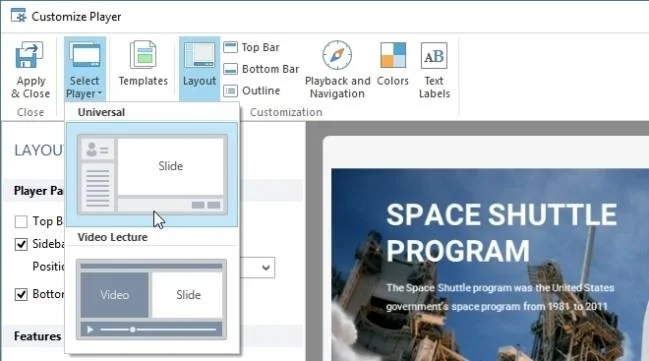Image resolution: width=649 pixels, height=361 pixels.
Task: Click the Universal section label
Action: 101,112
